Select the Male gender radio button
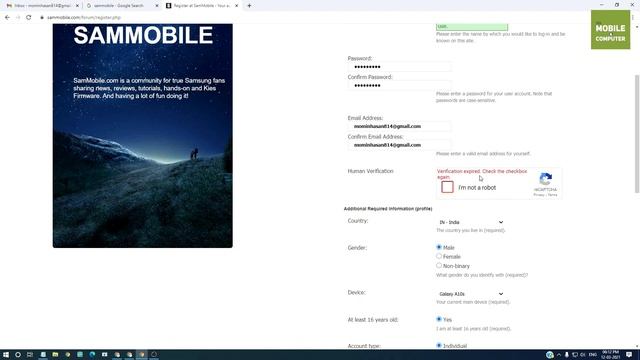Viewport: 640px width, 360px height. tap(439, 247)
